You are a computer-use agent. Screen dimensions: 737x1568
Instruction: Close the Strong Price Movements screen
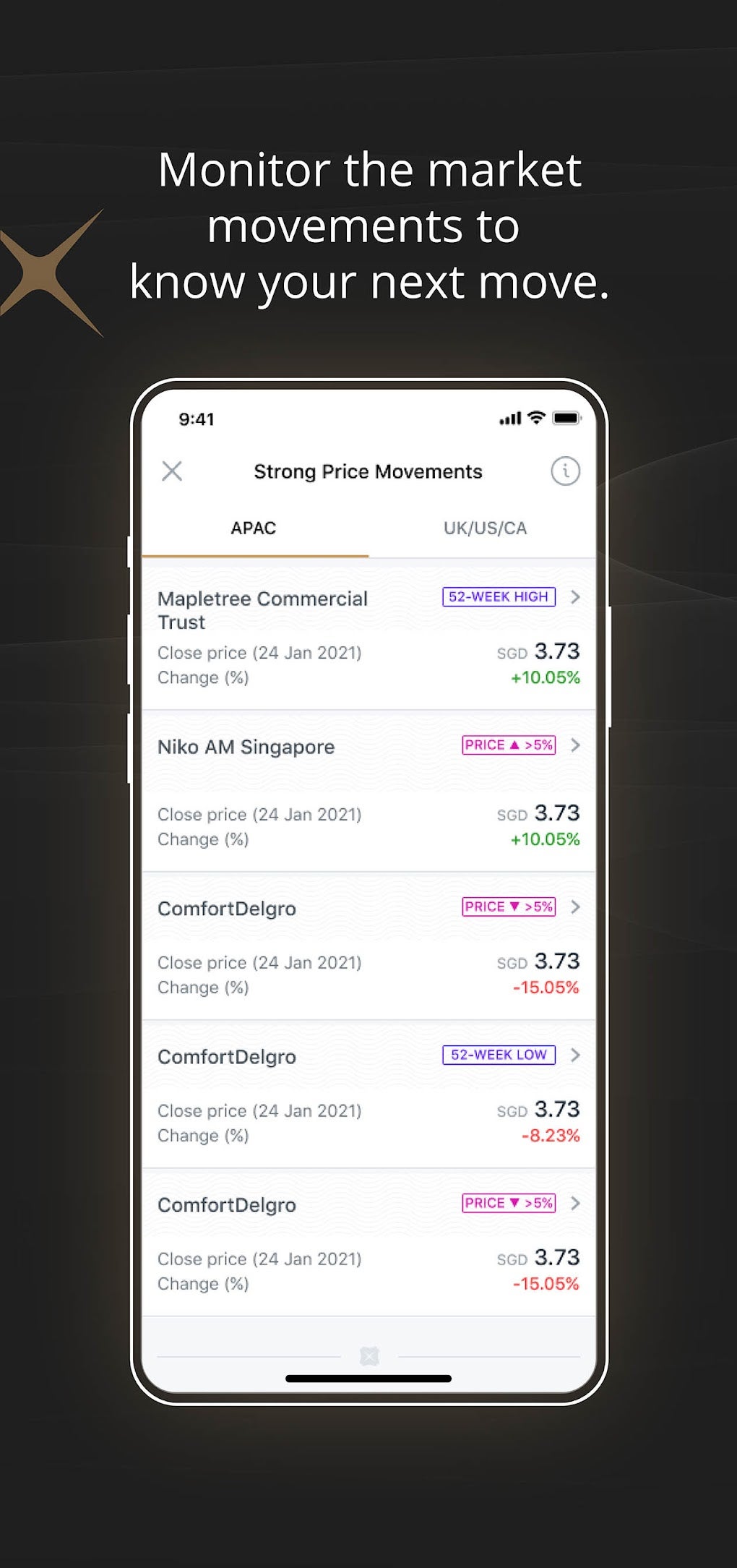tap(172, 471)
